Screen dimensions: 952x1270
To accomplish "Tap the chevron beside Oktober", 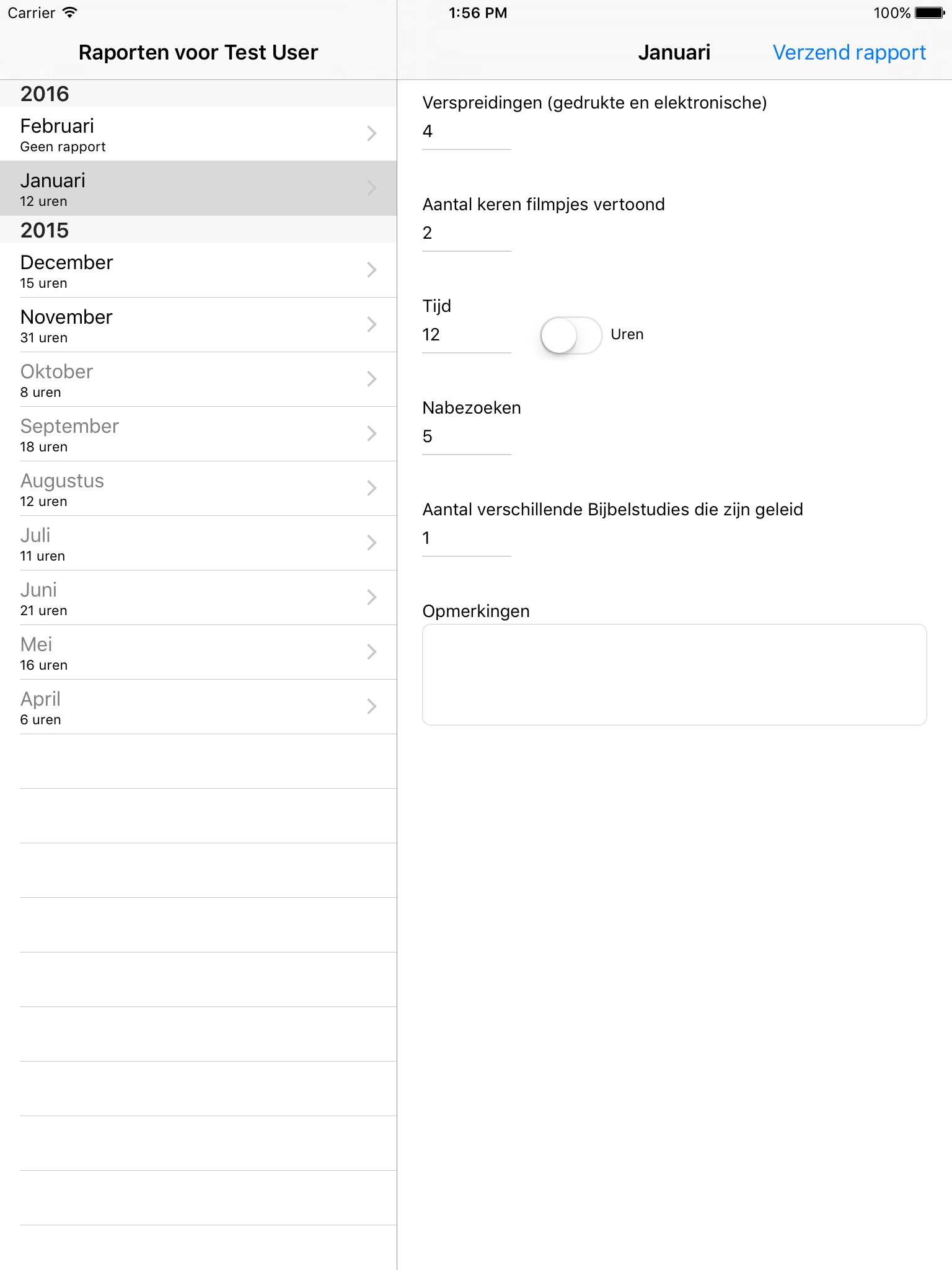I will (371, 379).
